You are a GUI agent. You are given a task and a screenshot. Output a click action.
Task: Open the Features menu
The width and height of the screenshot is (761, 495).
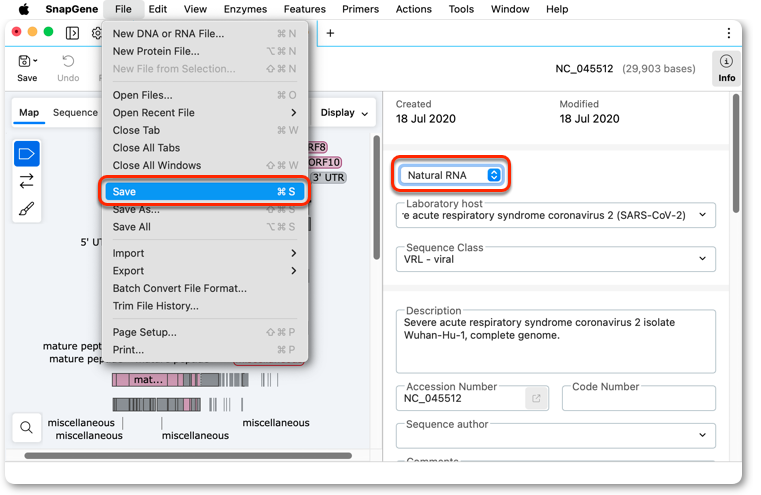[305, 9]
